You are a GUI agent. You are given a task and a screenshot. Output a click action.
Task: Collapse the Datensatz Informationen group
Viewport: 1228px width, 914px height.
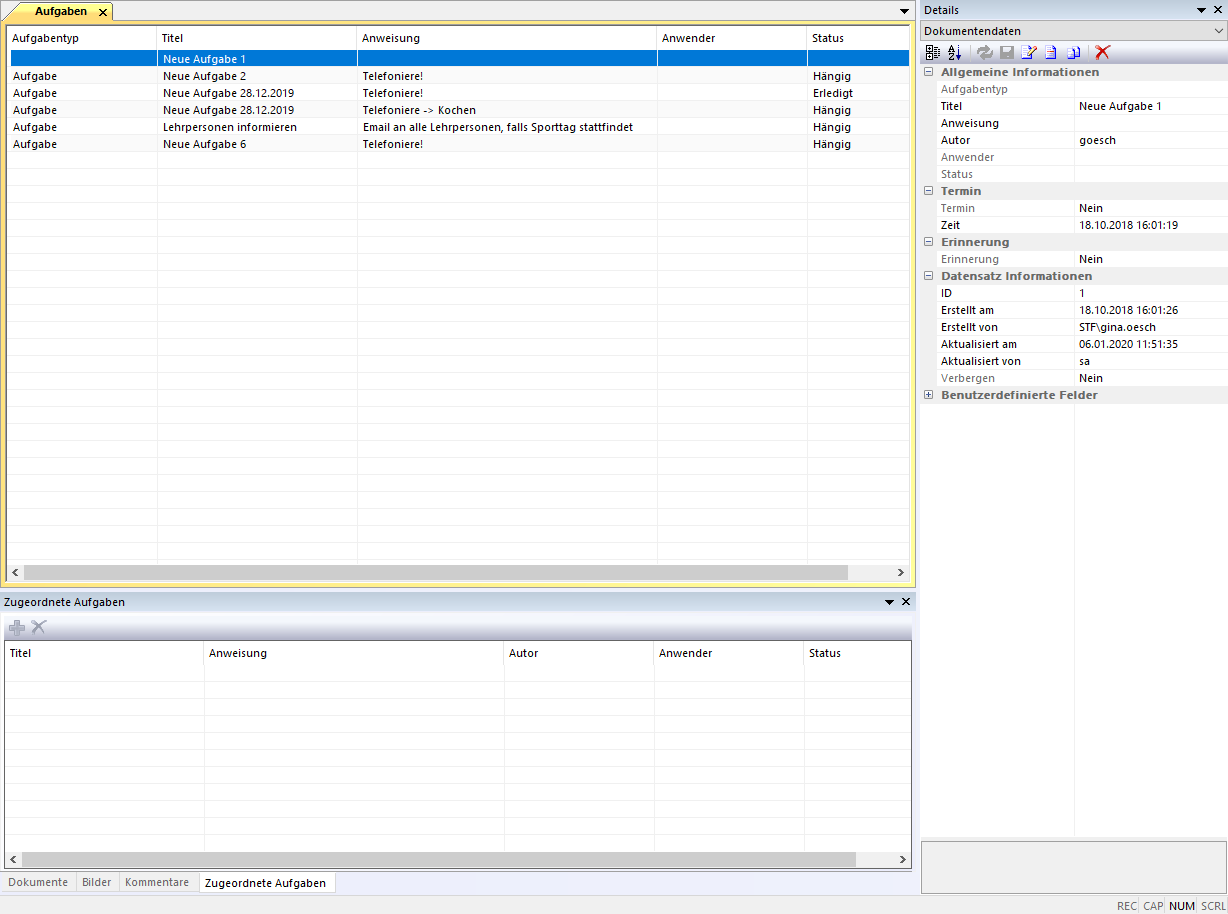tap(928, 276)
